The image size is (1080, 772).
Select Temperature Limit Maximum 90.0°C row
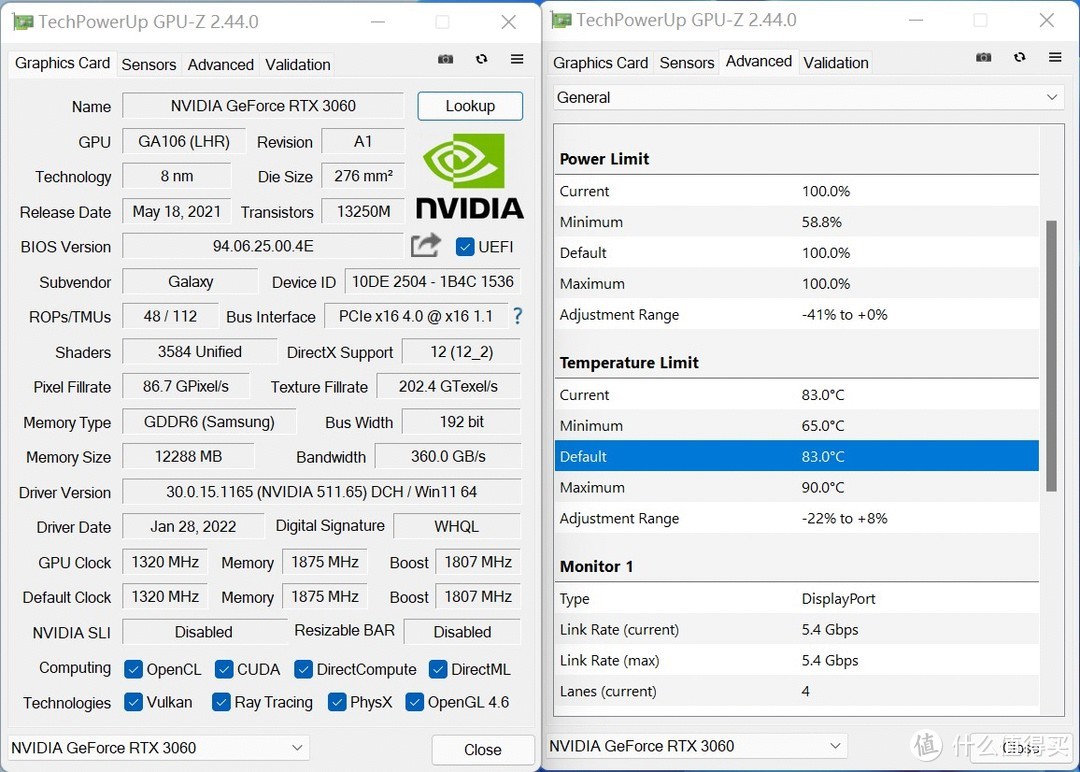coord(796,487)
